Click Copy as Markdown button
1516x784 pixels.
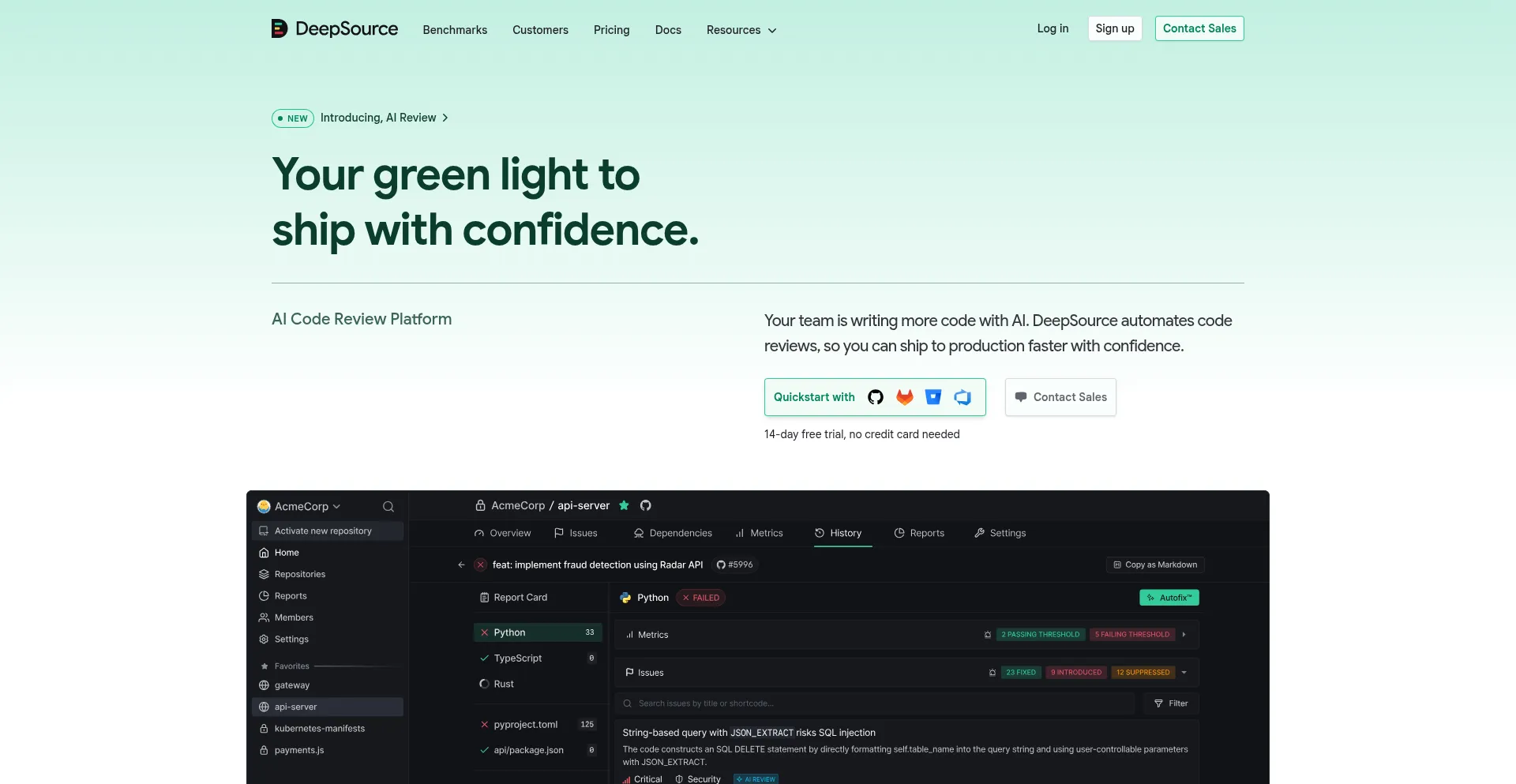coord(1155,565)
